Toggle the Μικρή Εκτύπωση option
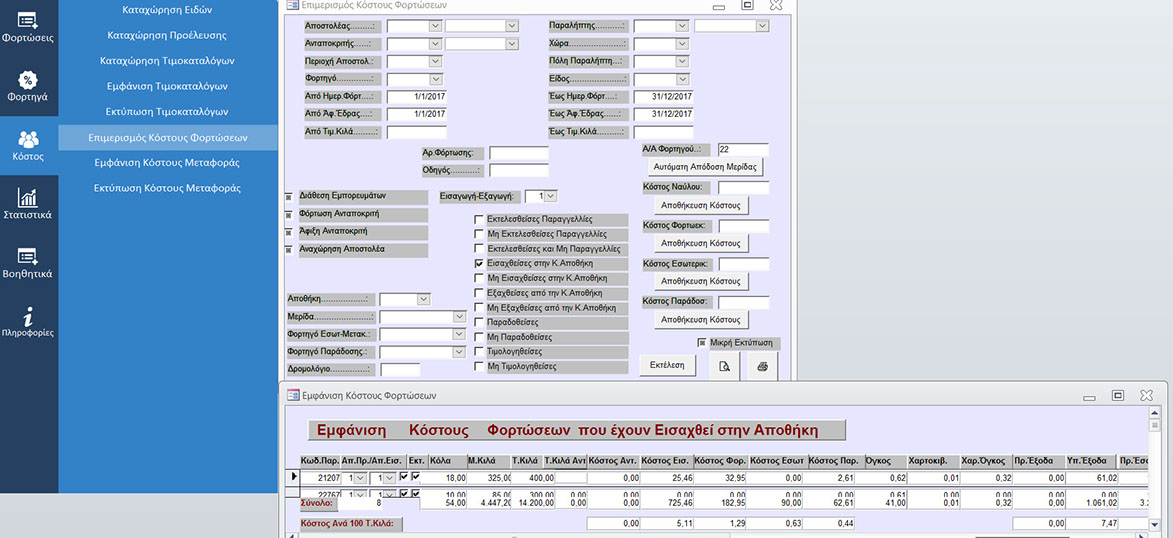 click(702, 343)
